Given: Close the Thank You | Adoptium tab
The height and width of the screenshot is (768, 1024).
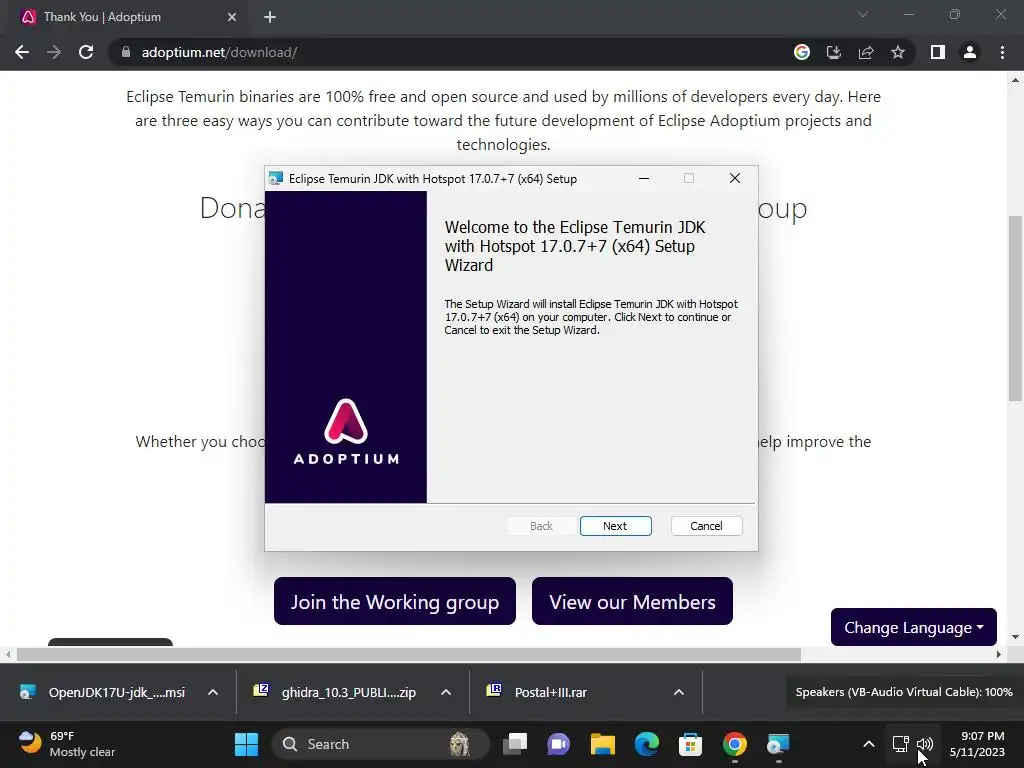Looking at the screenshot, I should point(232,17).
